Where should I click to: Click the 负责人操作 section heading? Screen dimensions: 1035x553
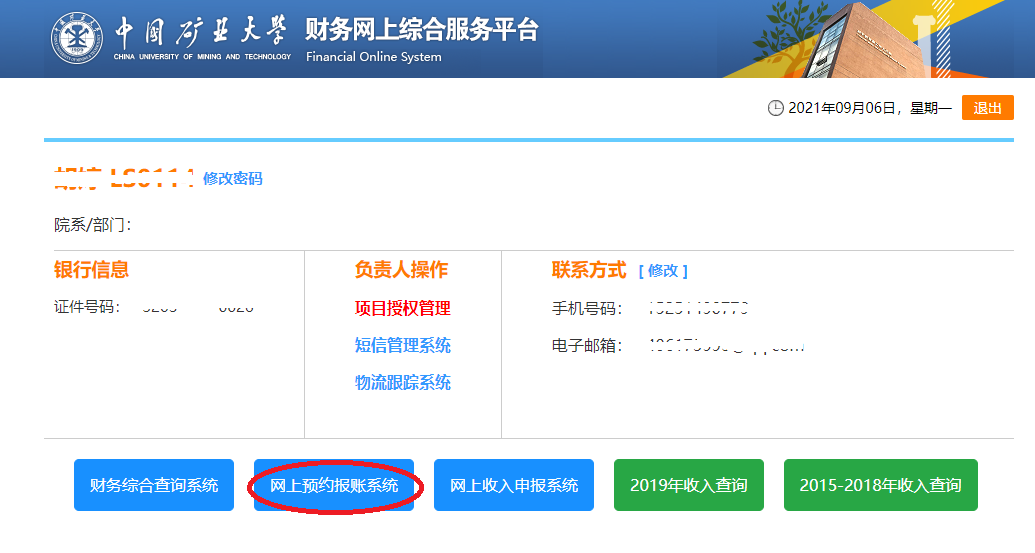tap(401, 270)
